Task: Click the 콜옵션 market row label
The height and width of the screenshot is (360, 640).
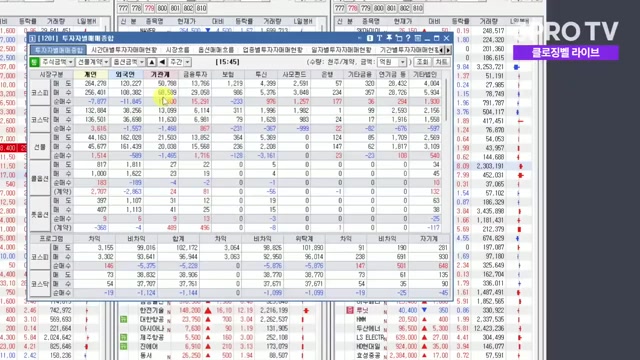Action: (40, 178)
